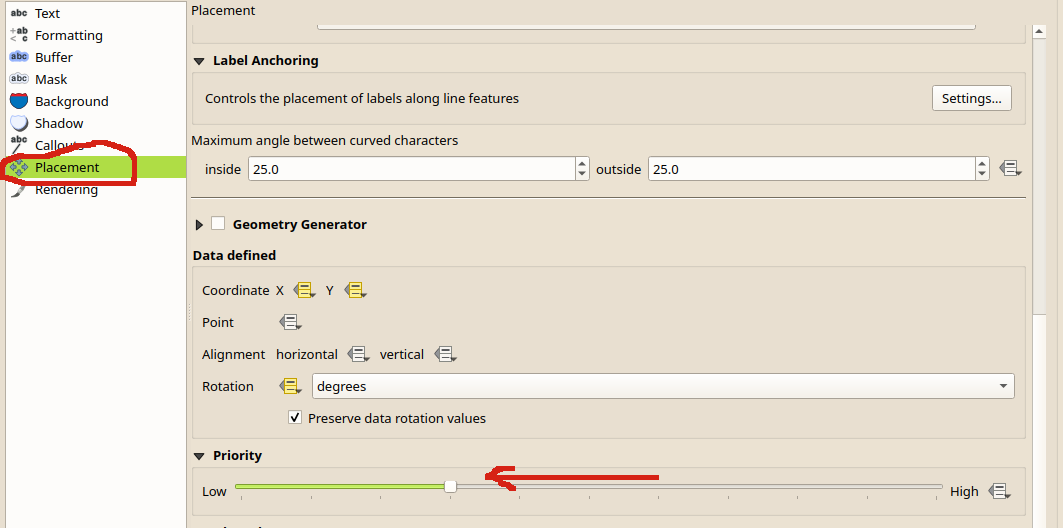Collapse the Label Anchoring section
The height and width of the screenshot is (528, 1063).
198,61
